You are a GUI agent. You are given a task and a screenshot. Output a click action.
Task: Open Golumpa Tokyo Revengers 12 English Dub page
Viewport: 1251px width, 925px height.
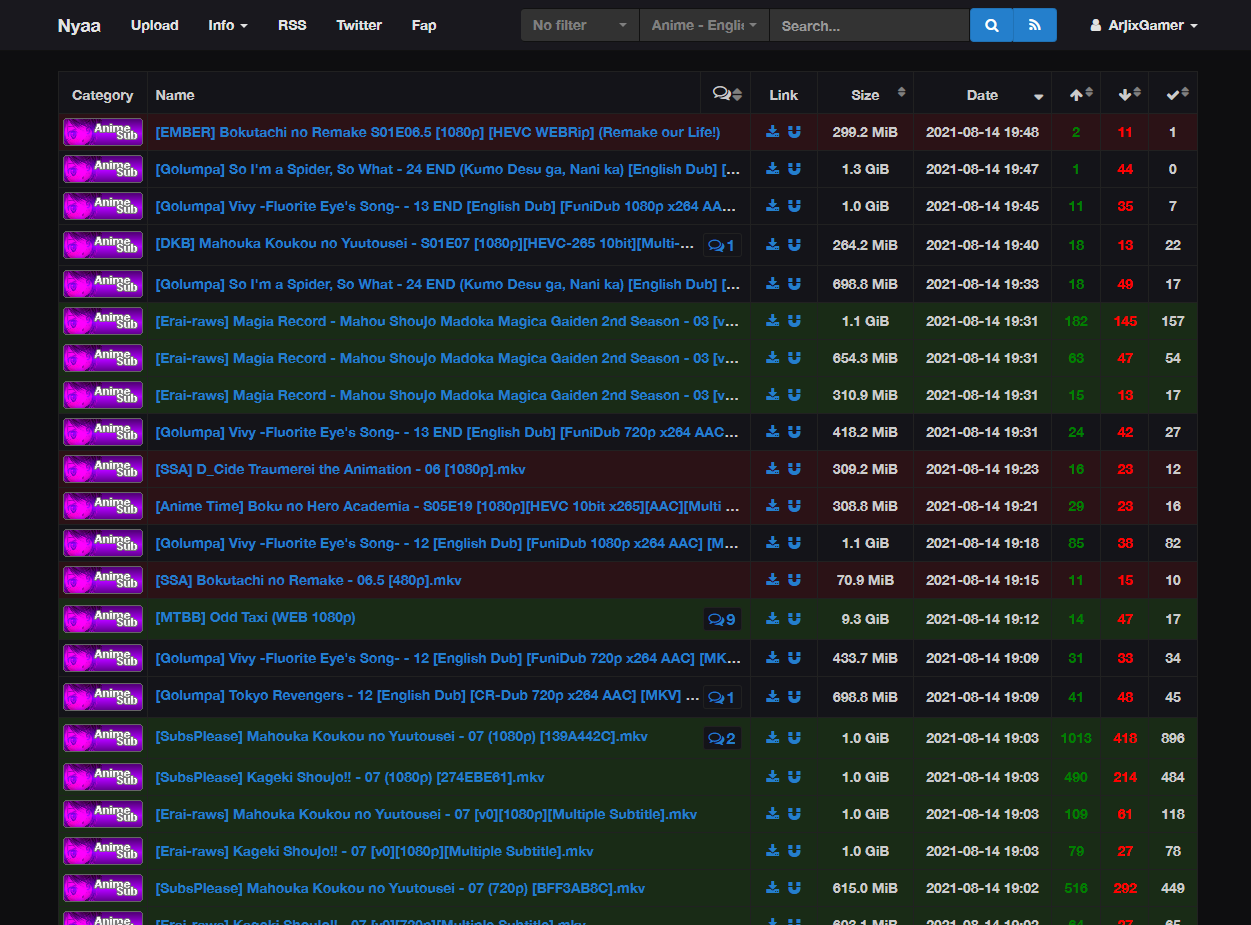427,695
